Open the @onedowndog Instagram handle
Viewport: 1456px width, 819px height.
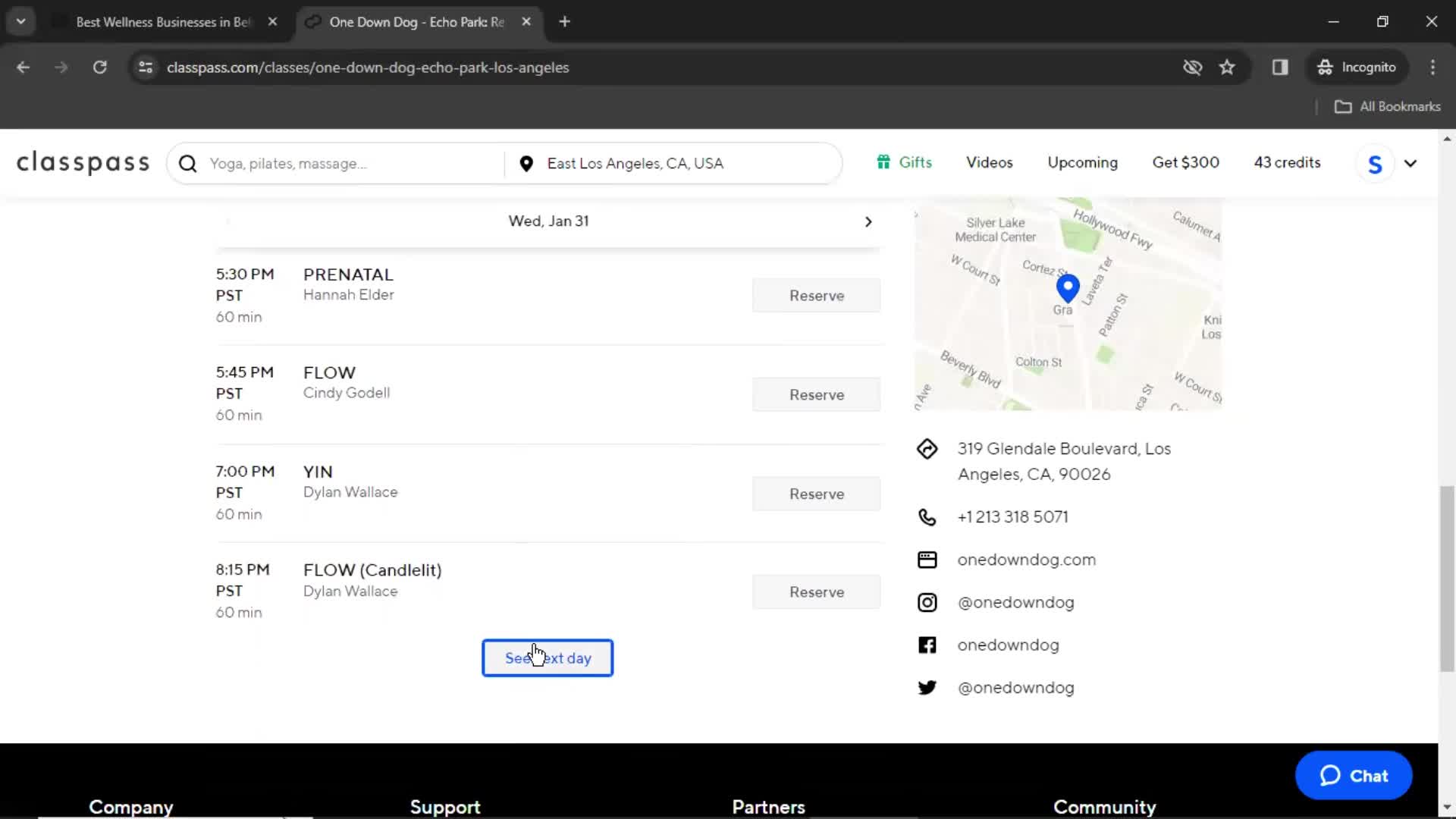tap(1015, 603)
